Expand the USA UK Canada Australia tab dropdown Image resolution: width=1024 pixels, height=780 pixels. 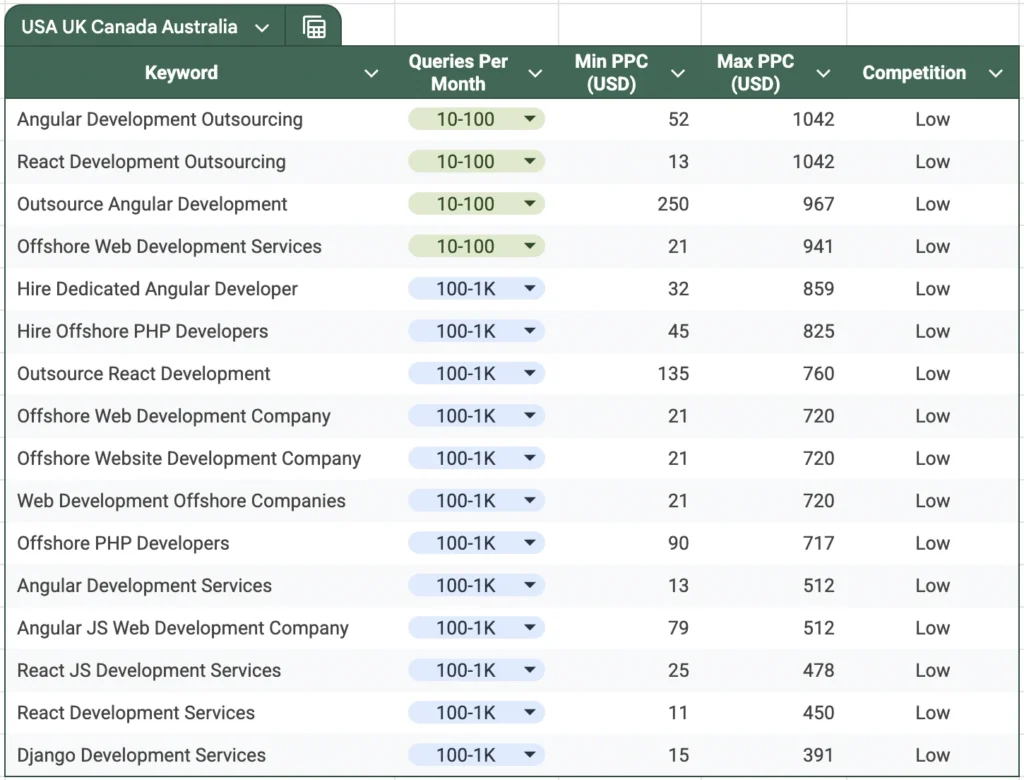264,26
